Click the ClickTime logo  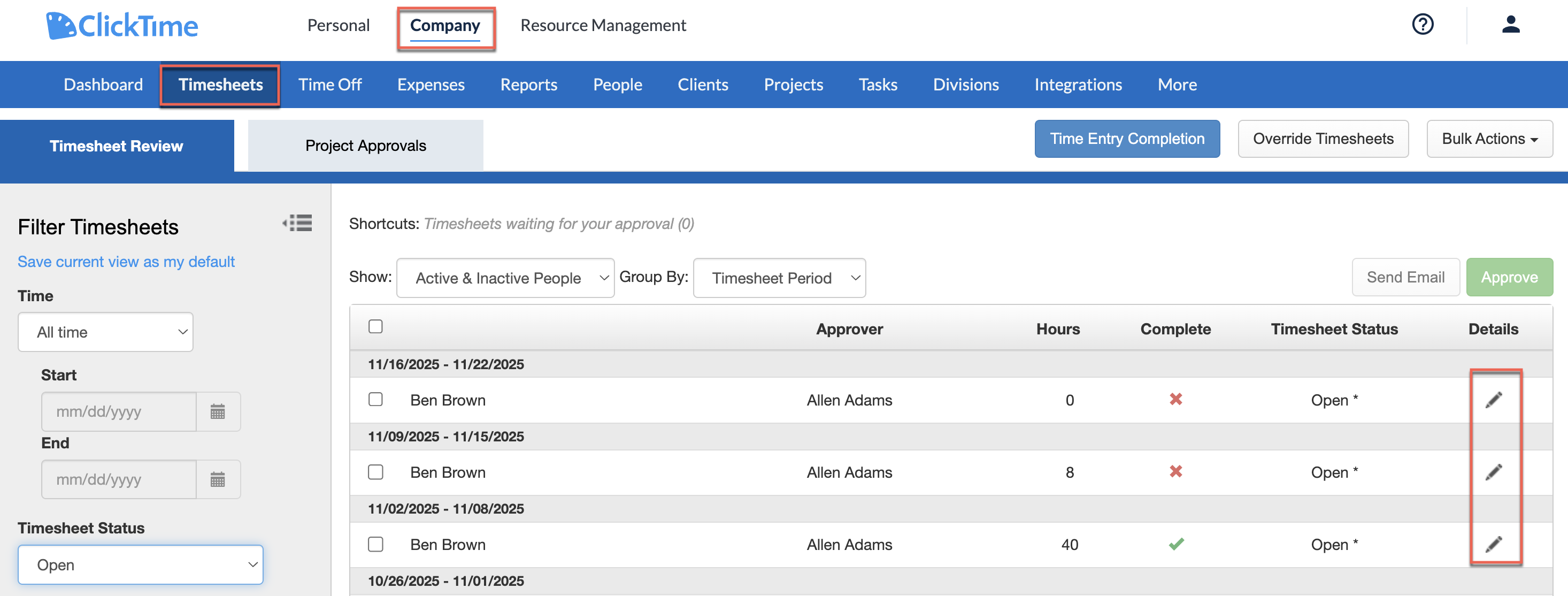pyautogui.click(x=122, y=25)
